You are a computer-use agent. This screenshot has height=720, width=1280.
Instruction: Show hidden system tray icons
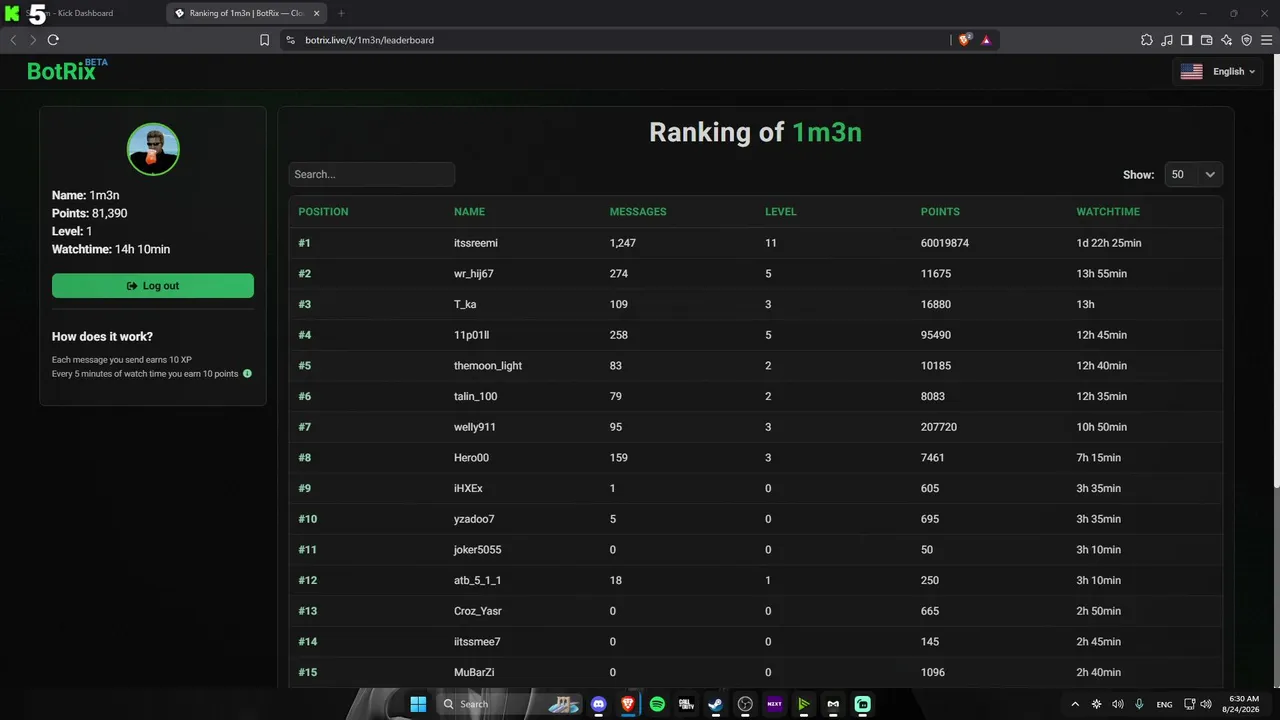tap(1075, 704)
